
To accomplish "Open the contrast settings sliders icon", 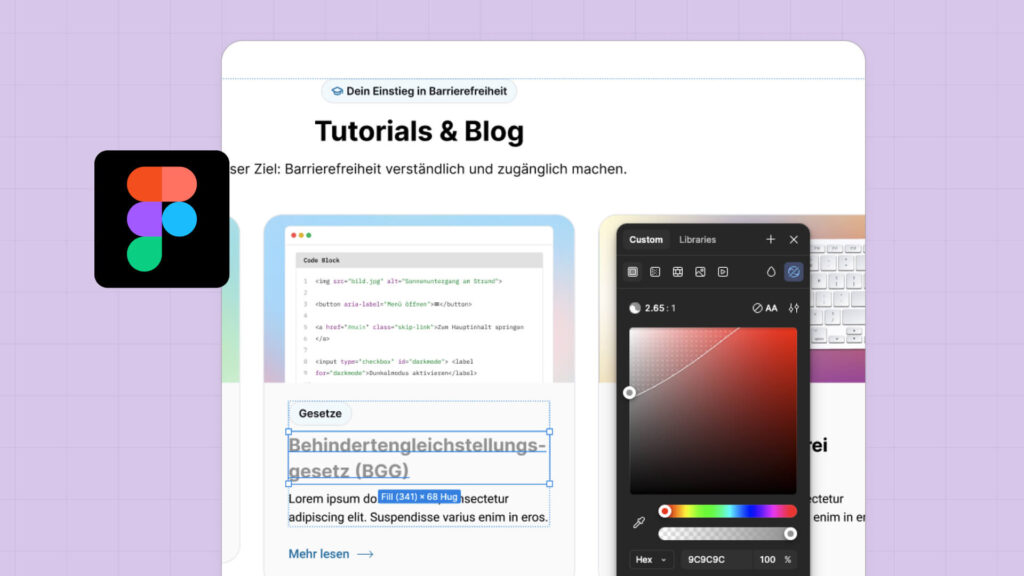I will (x=794, y=308).
